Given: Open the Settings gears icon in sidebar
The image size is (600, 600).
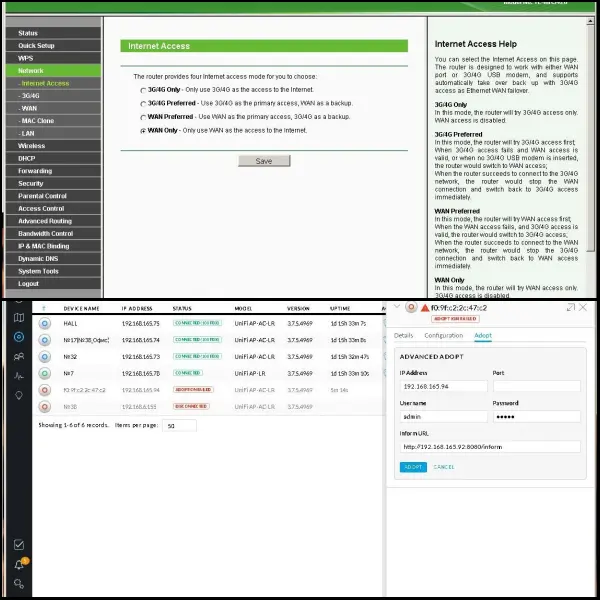Looking at the screenshot, I should (x=19, y=583).
